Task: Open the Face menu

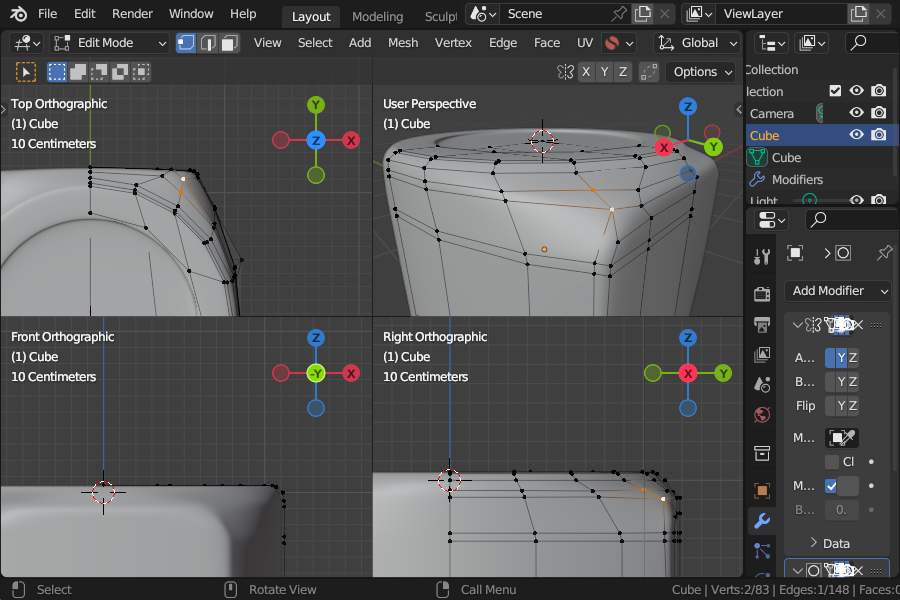Action: (x=546, y=43)
